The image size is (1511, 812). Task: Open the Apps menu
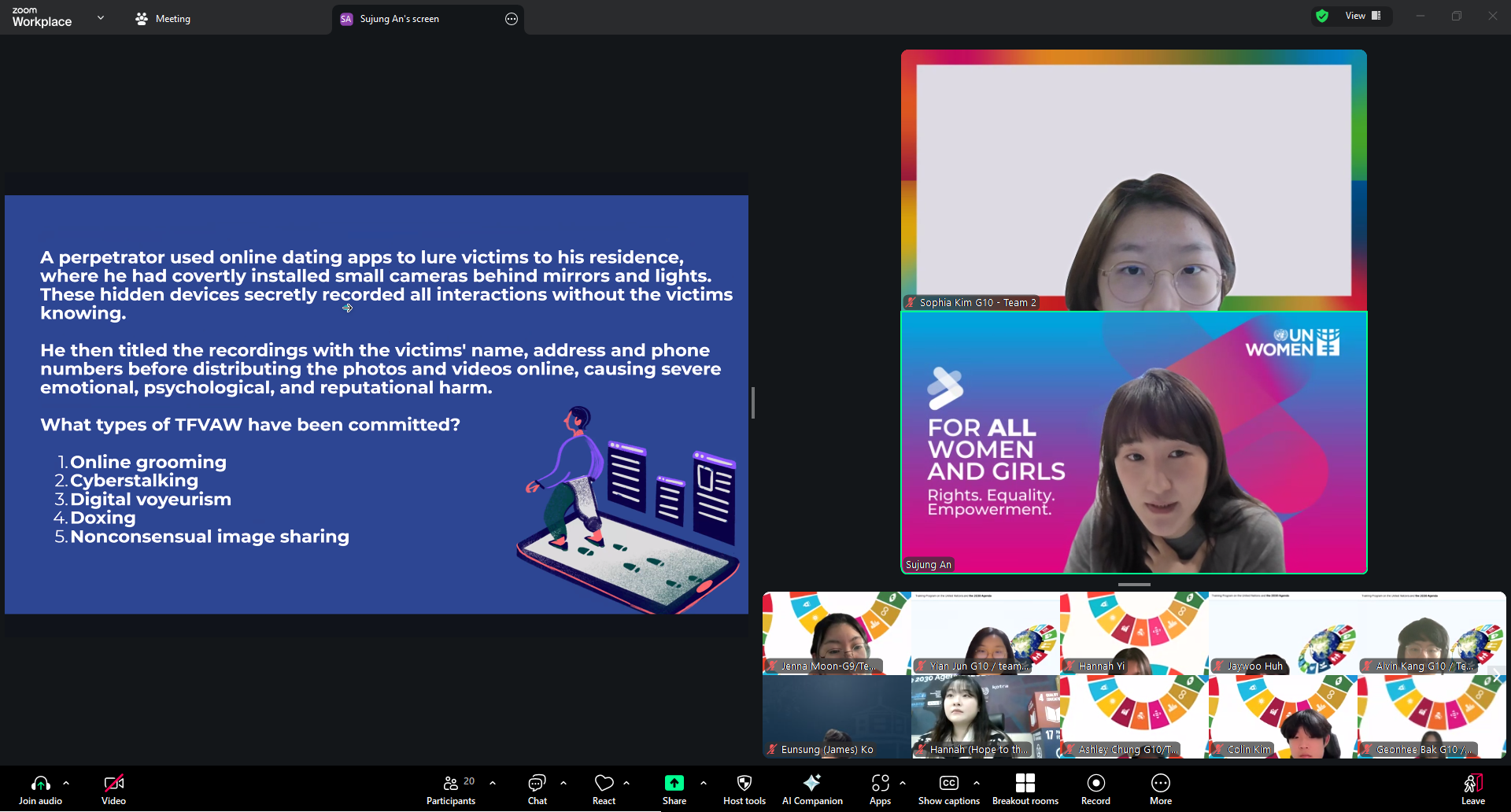coord(881,789)
